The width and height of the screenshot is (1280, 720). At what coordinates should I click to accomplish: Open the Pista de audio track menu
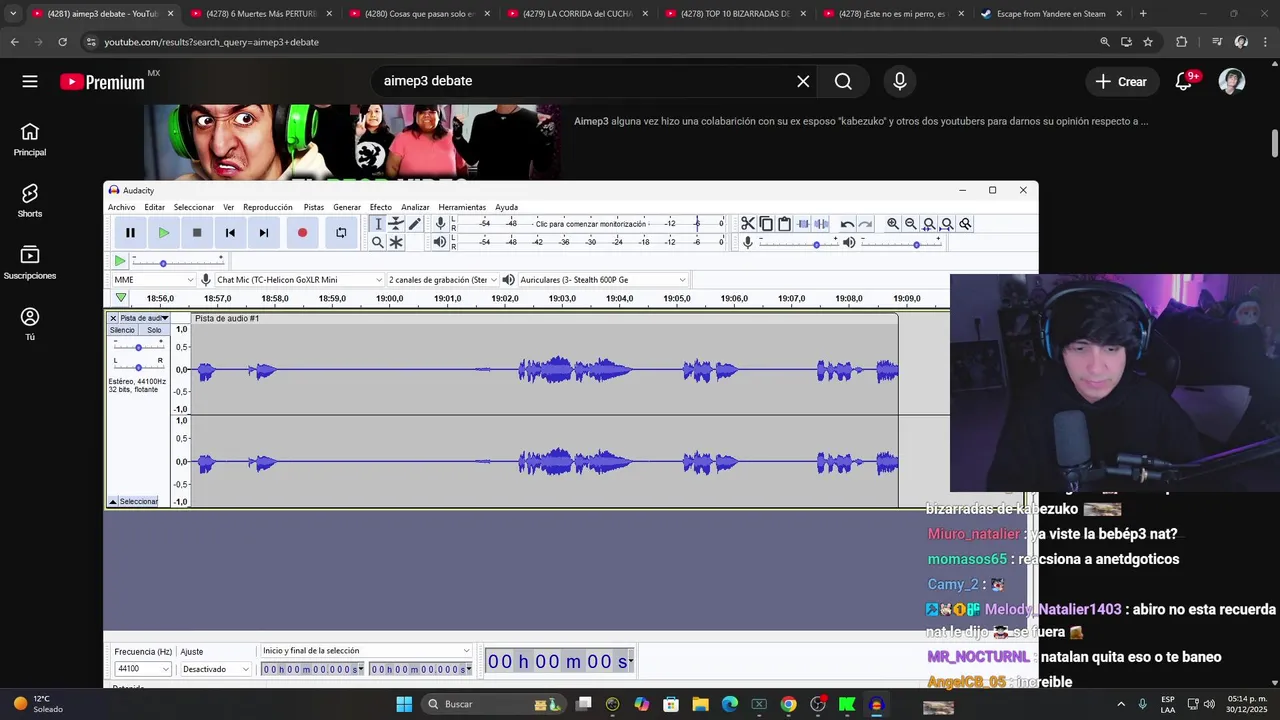click(144, 318)
